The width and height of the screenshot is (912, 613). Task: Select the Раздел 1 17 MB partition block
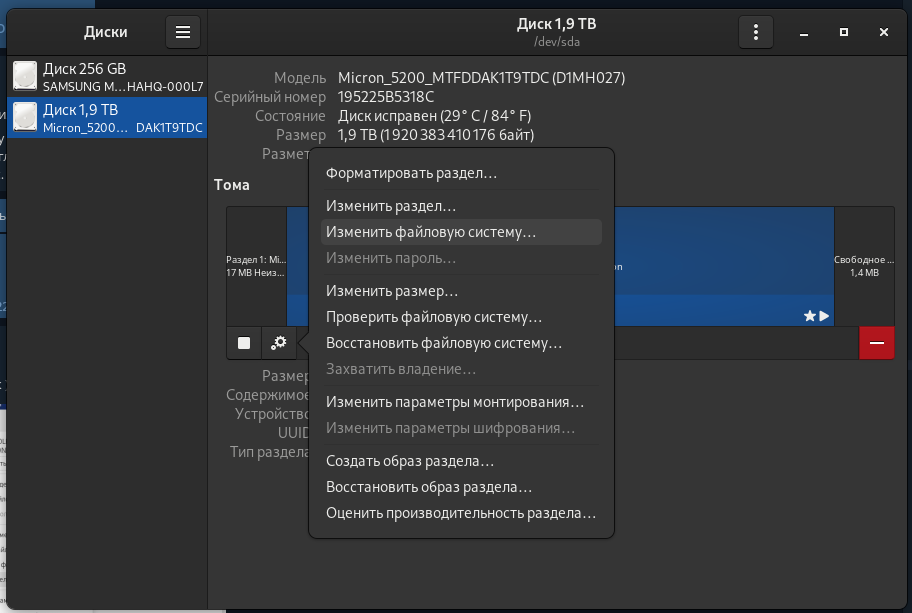[256, 265]
